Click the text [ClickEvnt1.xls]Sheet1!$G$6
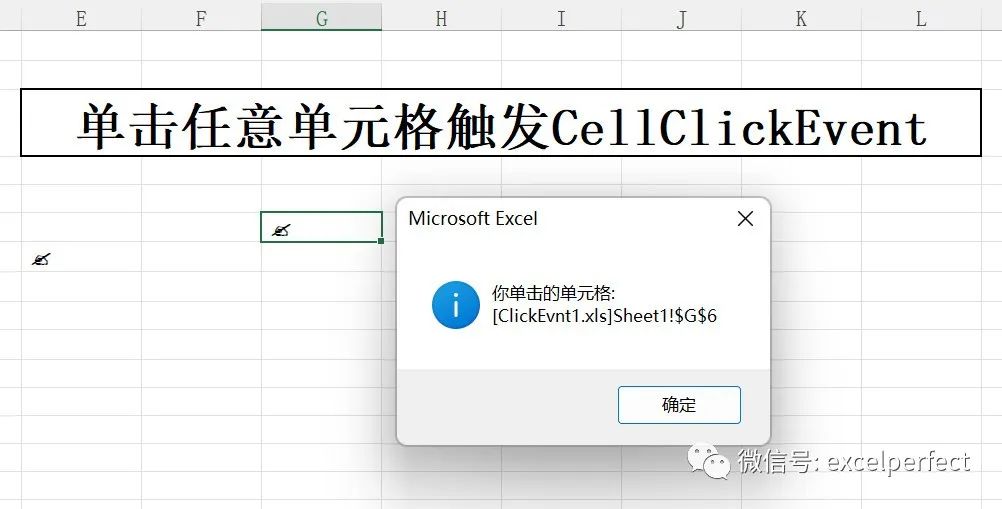The image size is (1002, 509). point(605,316)
